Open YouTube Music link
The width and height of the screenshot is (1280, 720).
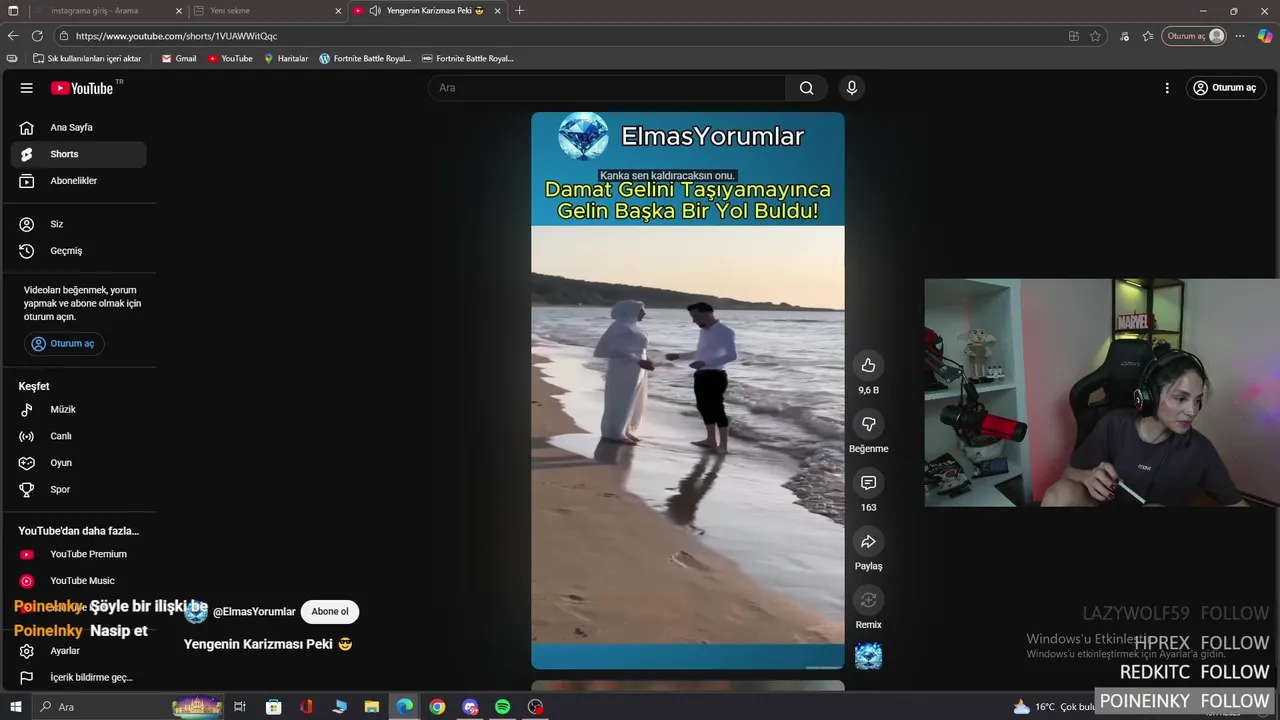(x=78, y=581)
